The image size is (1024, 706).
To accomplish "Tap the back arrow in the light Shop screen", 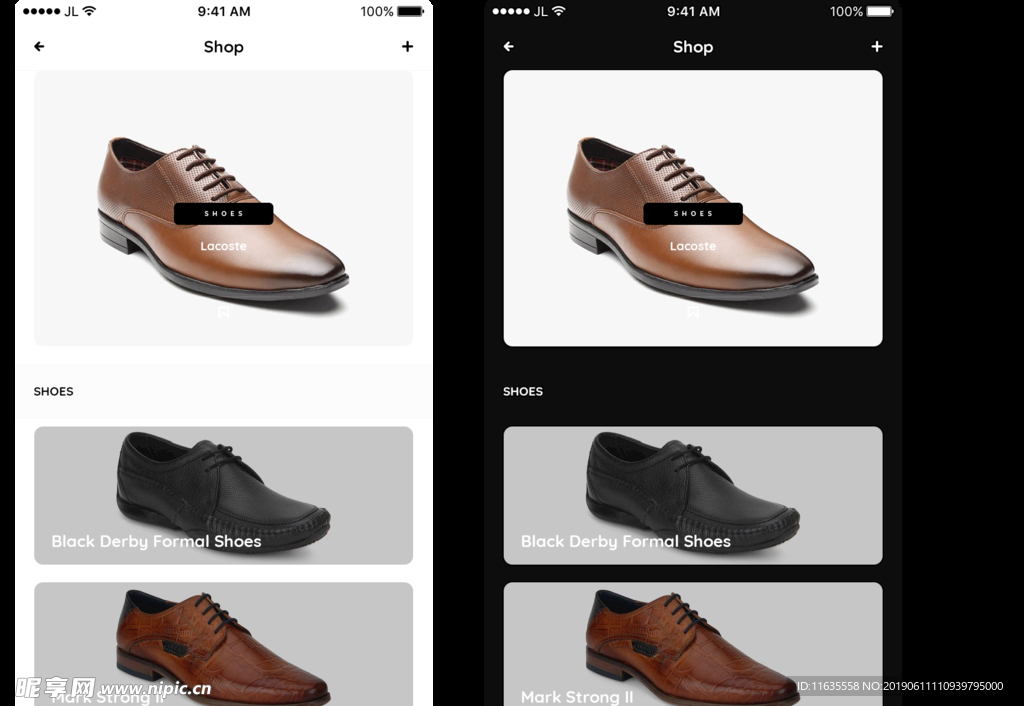I will [x=39, y=46].
